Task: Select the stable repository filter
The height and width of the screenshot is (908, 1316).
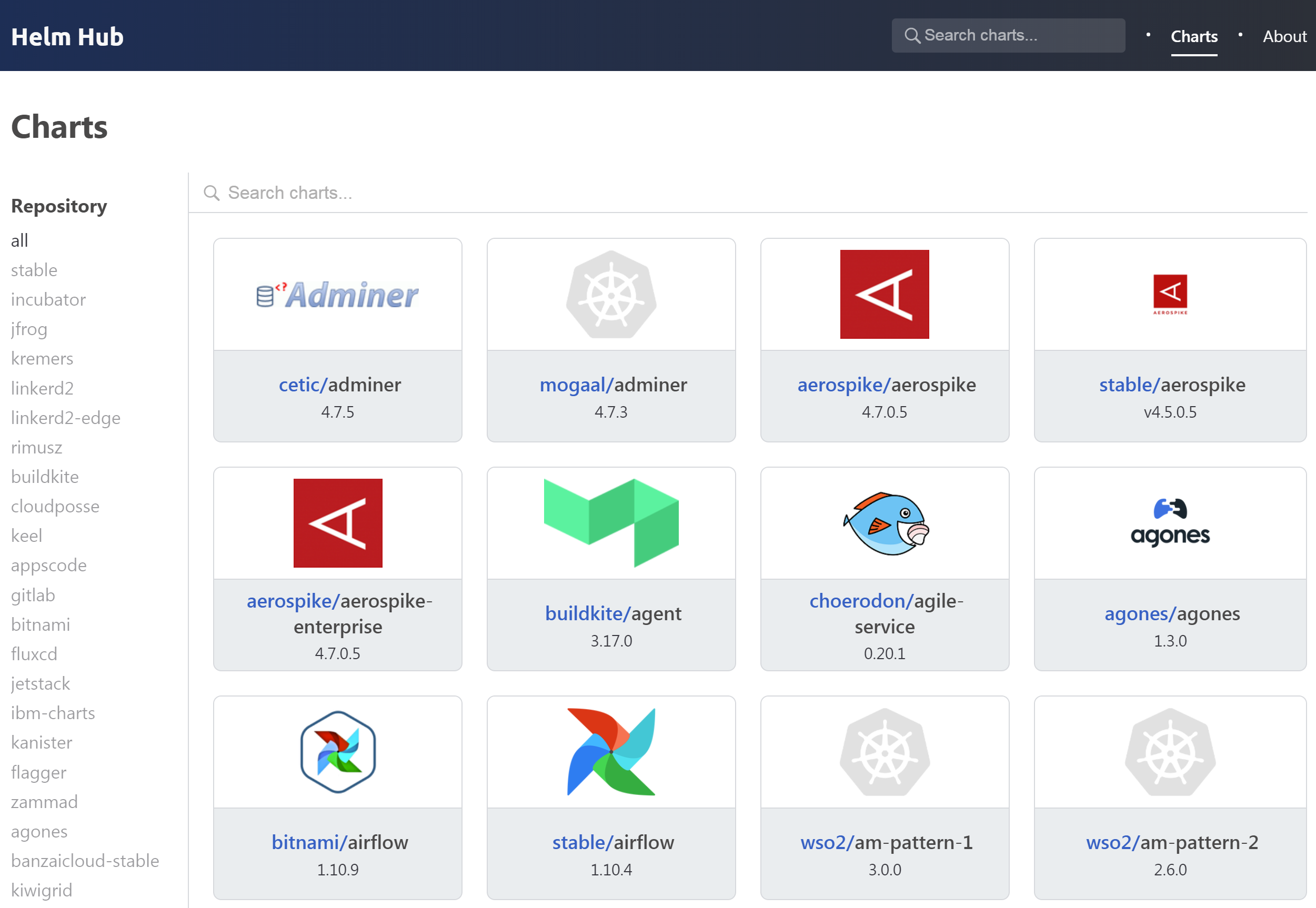Action: [34, 270]
